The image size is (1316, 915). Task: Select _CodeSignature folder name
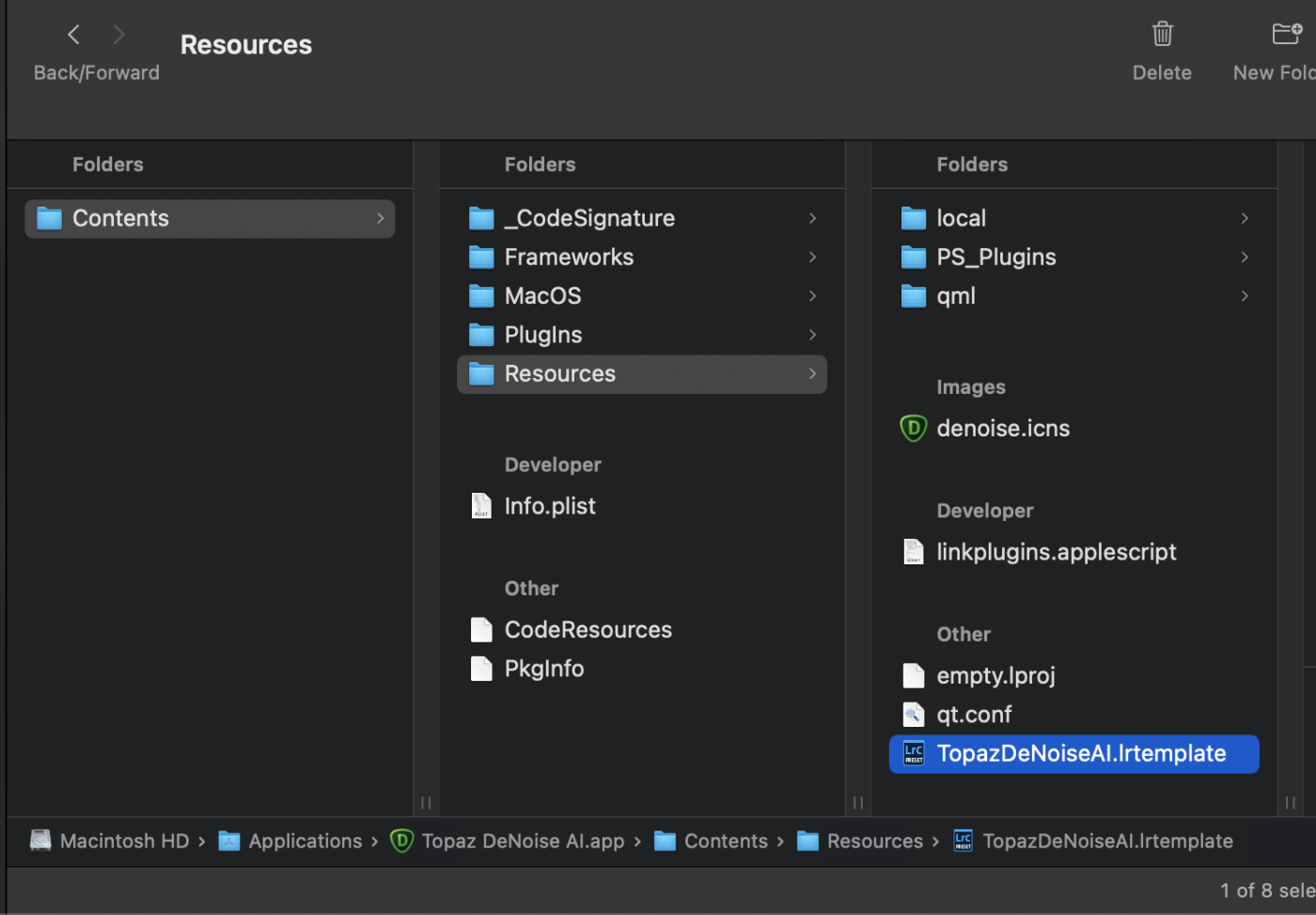(x=589, y=218)
